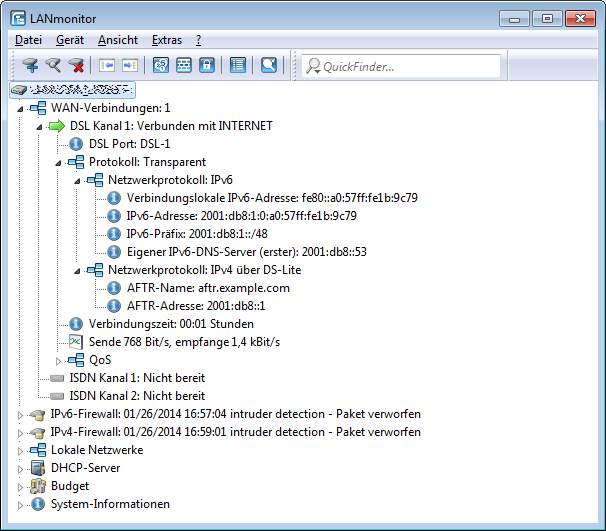Select the AFTR-Name: aftr.example.com entry
Image resolution: width=606 pixels, height=531 pixels.
(208, 288)
